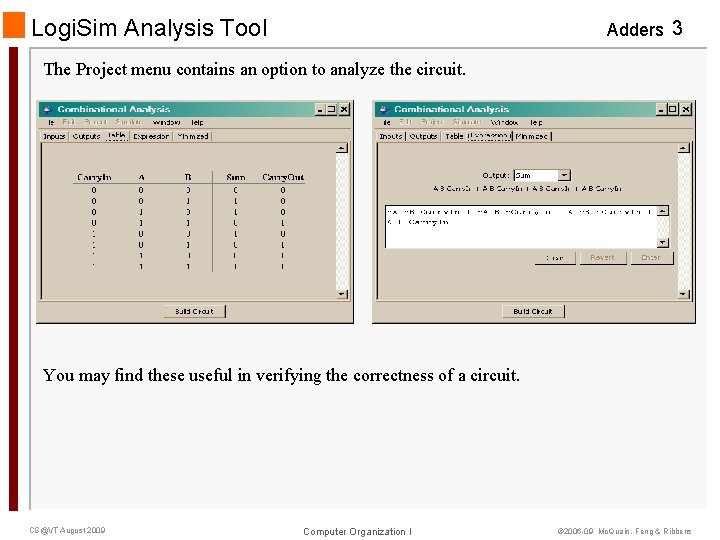Click the B column header in the truth table
The image size is (720, 540).
188,177
